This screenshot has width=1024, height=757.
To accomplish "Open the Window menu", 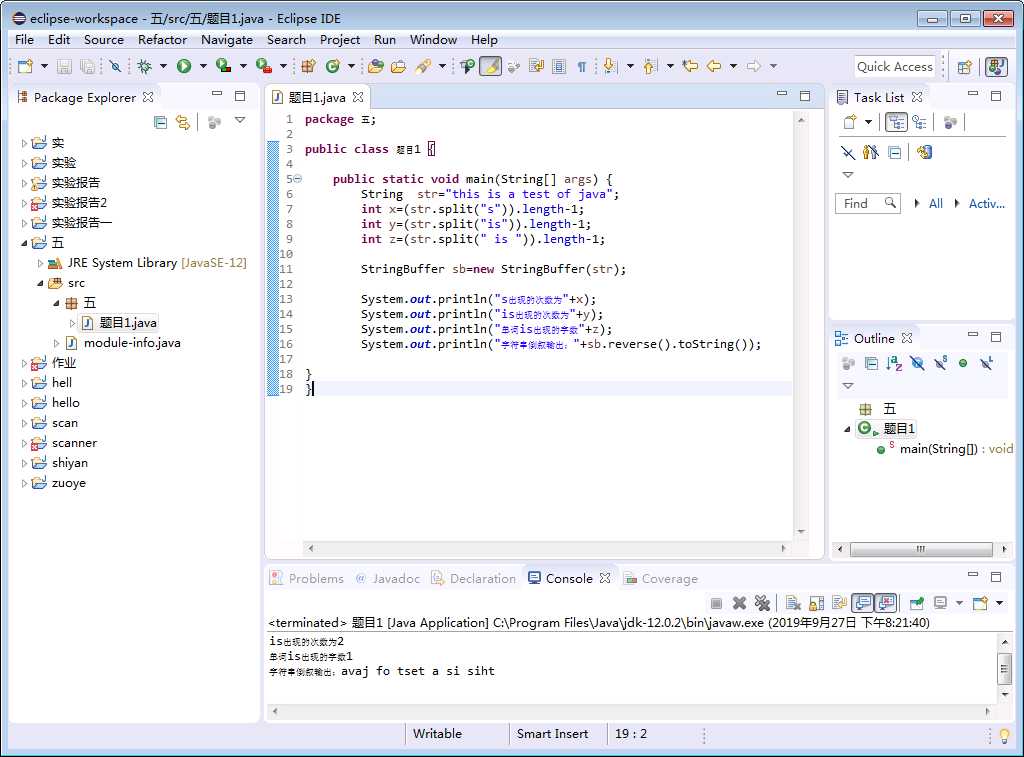I will (x=433, y=40).
